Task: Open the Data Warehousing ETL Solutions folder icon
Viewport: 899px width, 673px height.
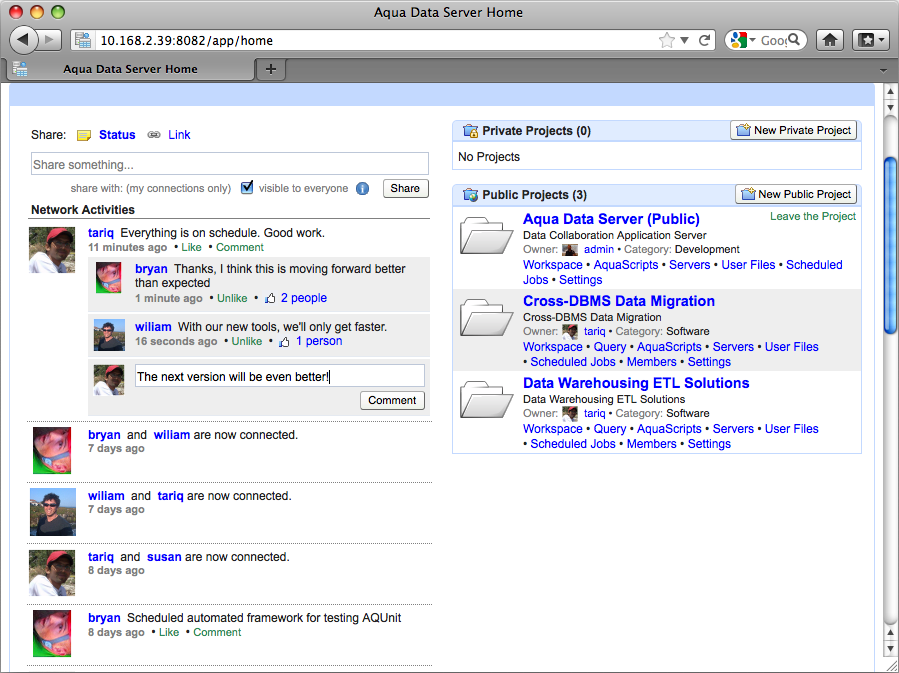Action: tap(486, 399)
